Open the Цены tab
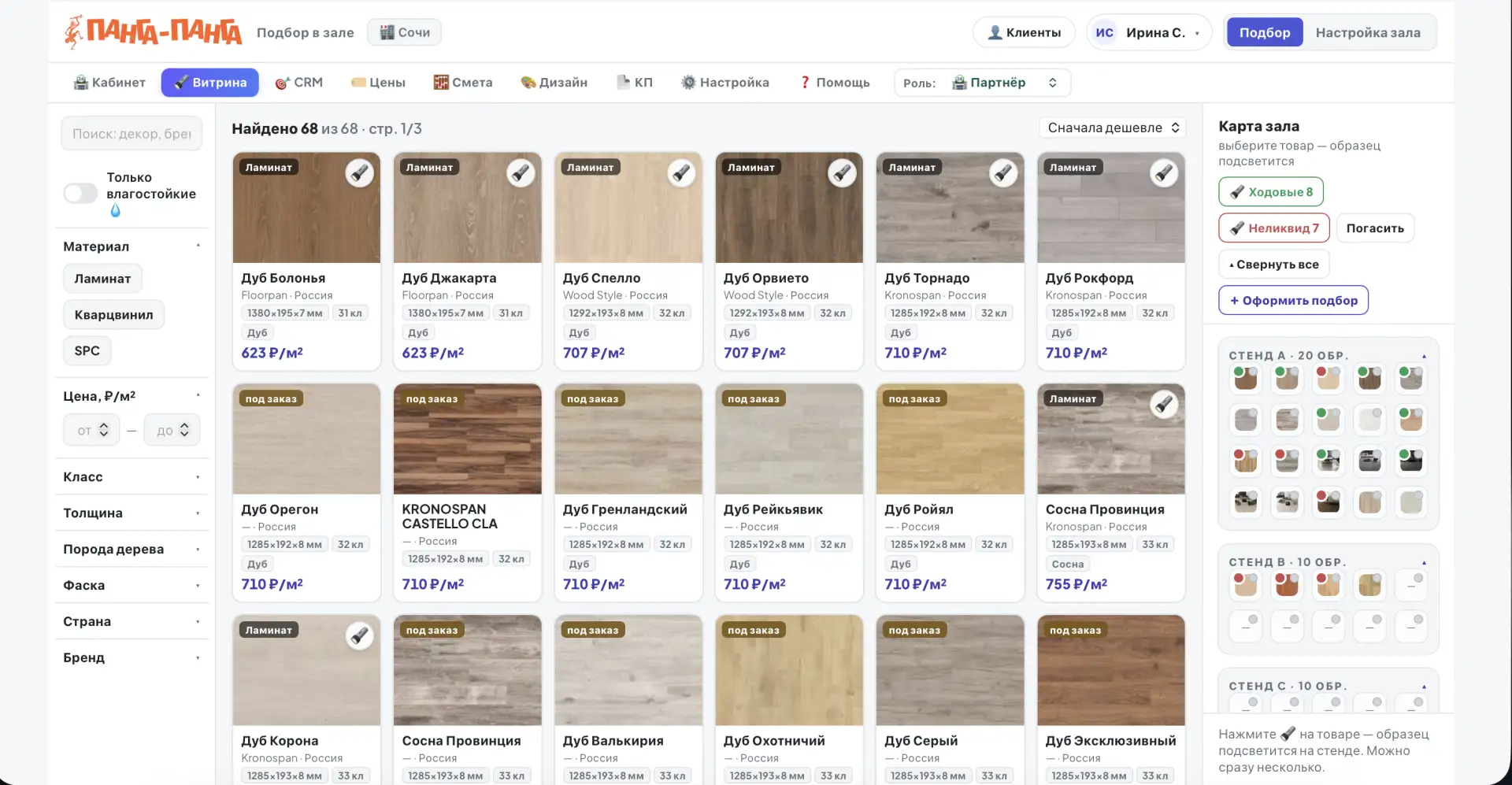The image size is (1512, 785). click(x=378, y=83)
